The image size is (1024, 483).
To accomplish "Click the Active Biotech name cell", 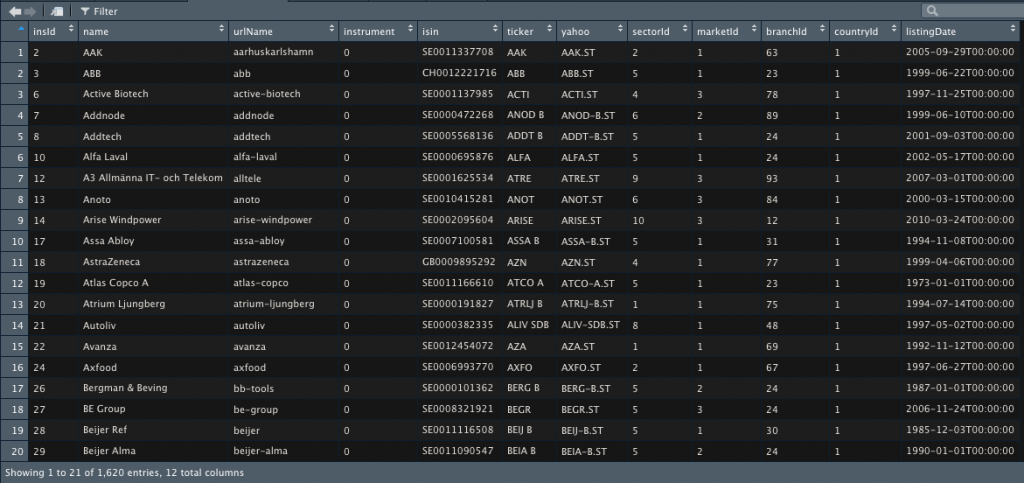I will pos(153,94).
